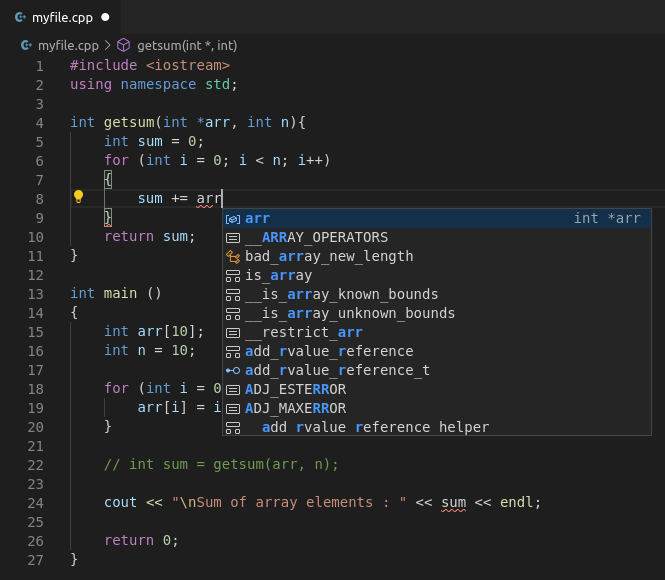Click the method cube icon in the breadcrumb

coord(124,45)
